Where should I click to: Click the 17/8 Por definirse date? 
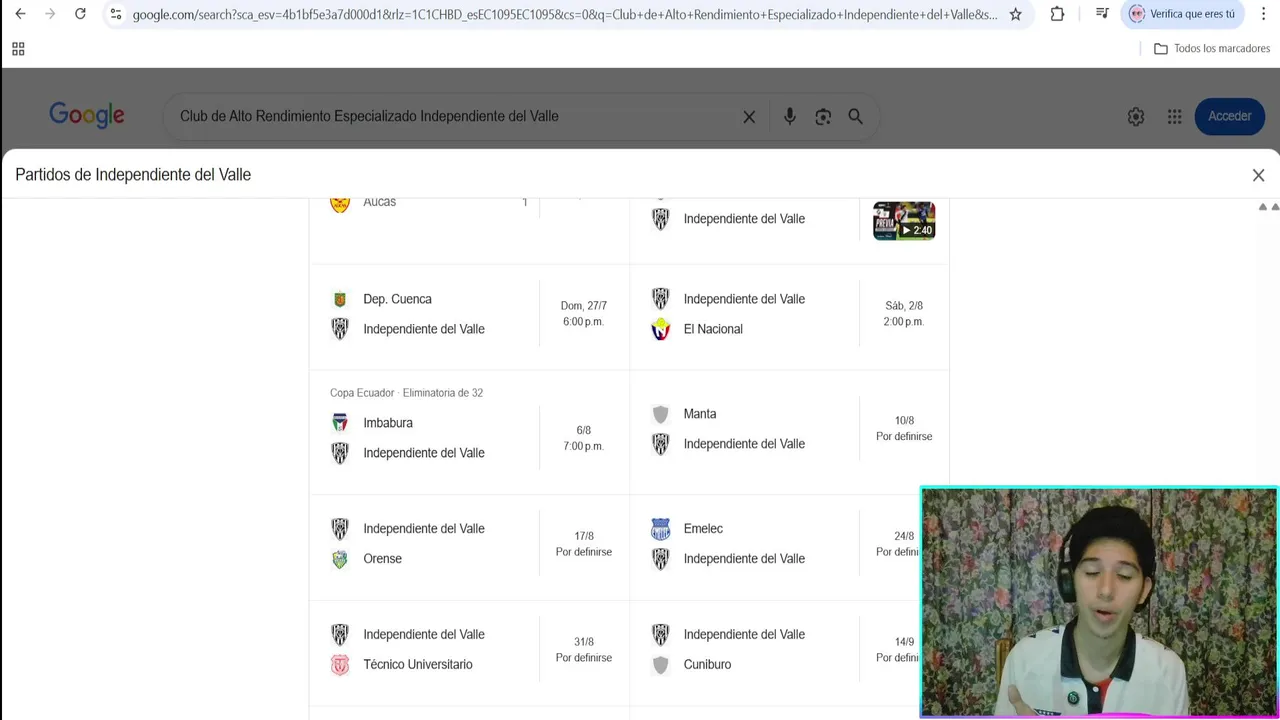(x=584, y=544)
